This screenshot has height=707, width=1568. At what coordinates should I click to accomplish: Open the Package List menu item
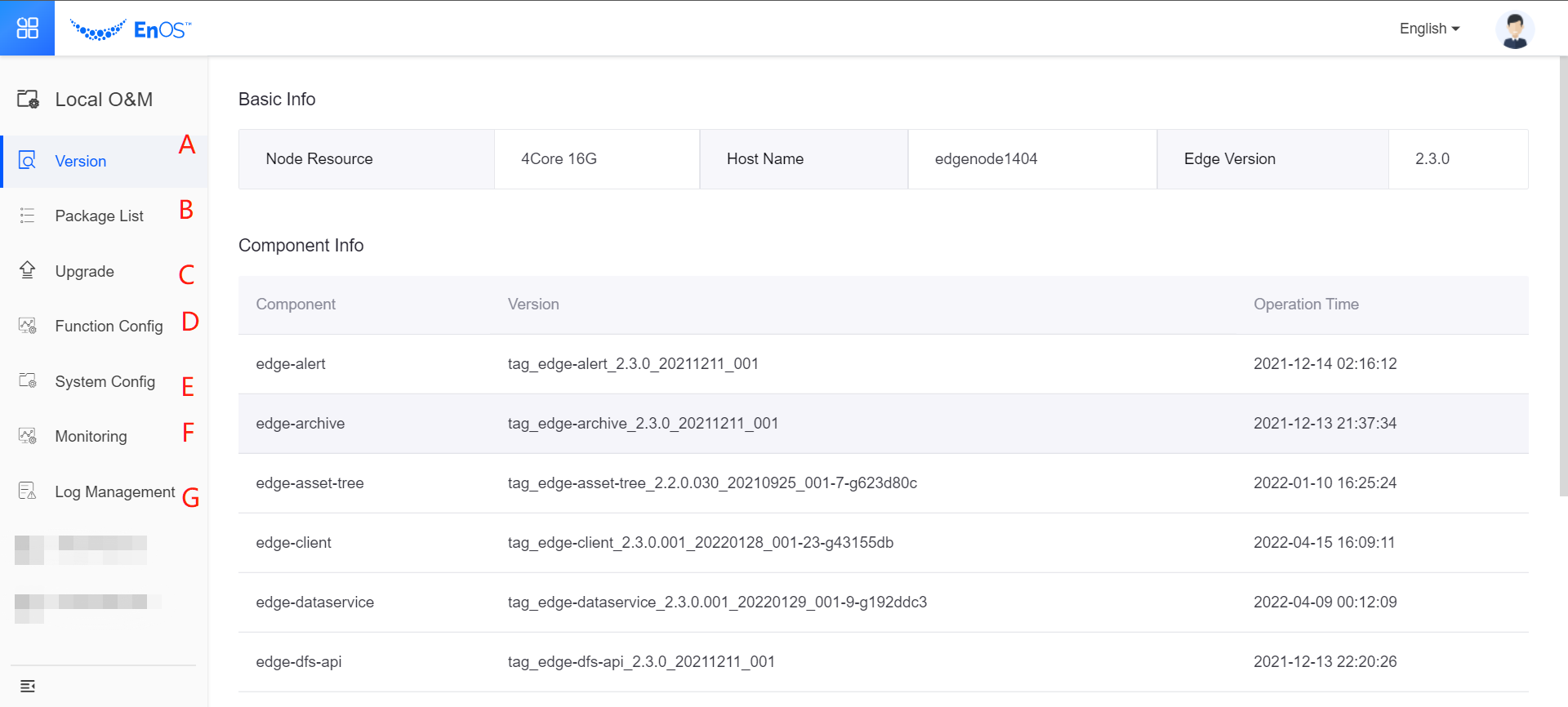pyautogui.click(x=99, y=216)
